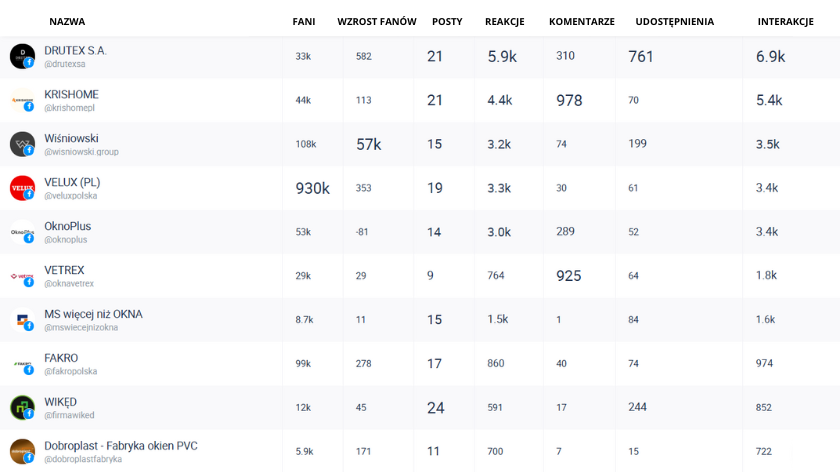Click the VELUX (PL) profile logo
This screenshot has height=472, width=840.
coord(22,188)
